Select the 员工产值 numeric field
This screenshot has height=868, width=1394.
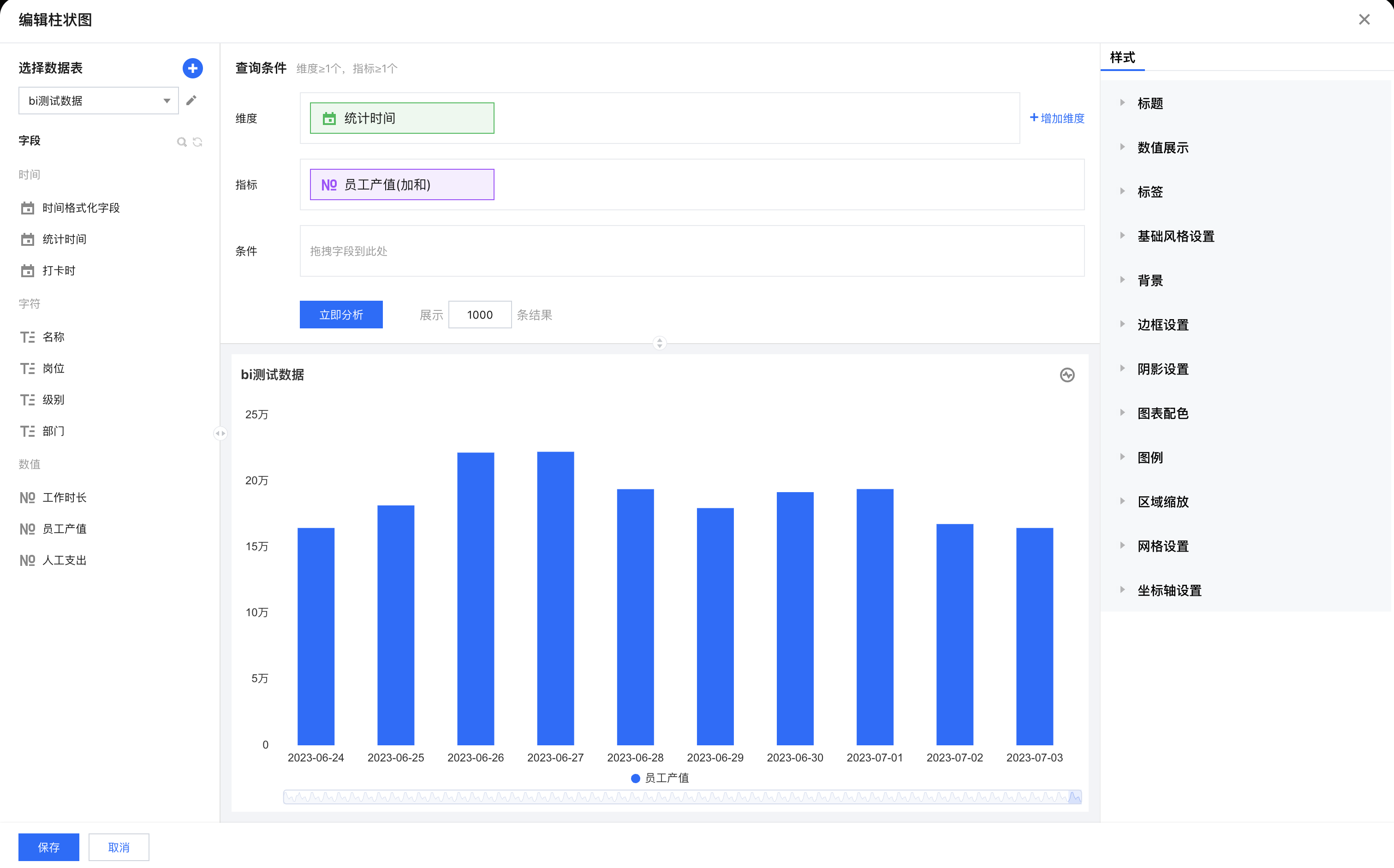tap(64, 529)
